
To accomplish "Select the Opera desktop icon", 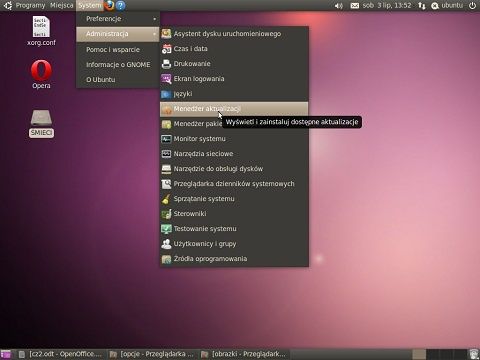I will pyautogui.click(x=41, y=74).
